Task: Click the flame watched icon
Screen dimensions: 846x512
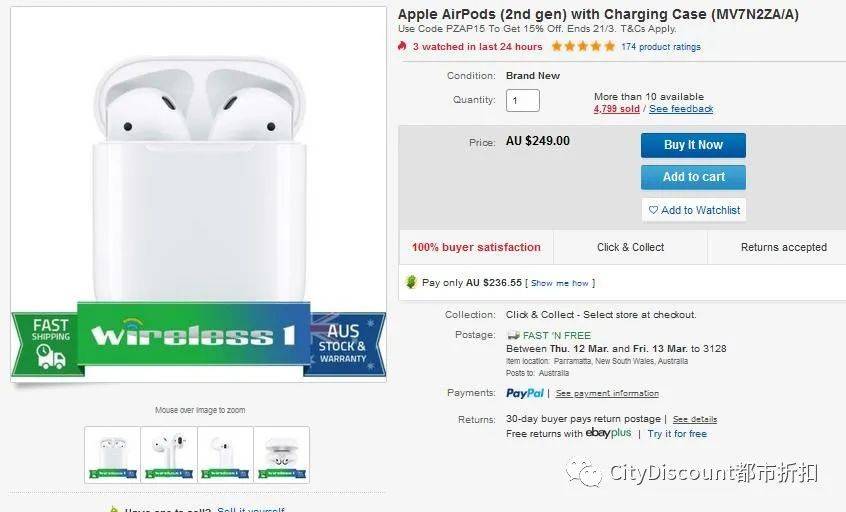Action: point(402,46)
